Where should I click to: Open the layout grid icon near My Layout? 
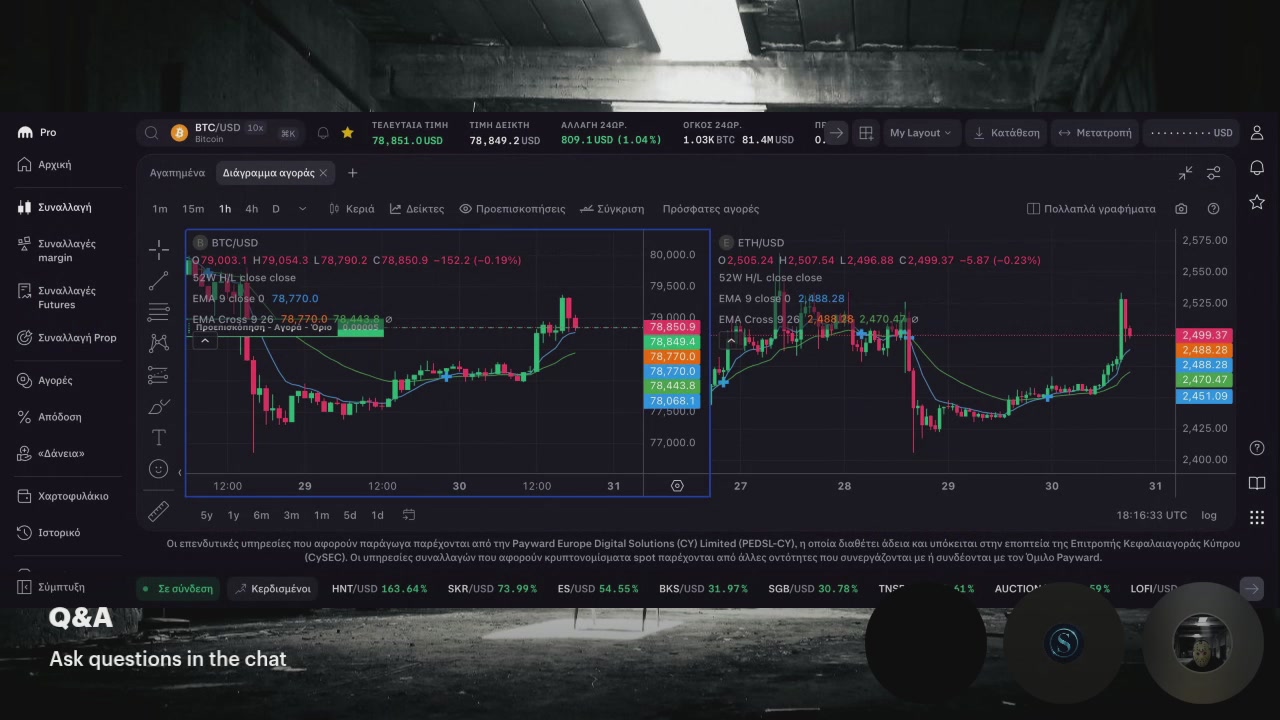click(866, 132)
